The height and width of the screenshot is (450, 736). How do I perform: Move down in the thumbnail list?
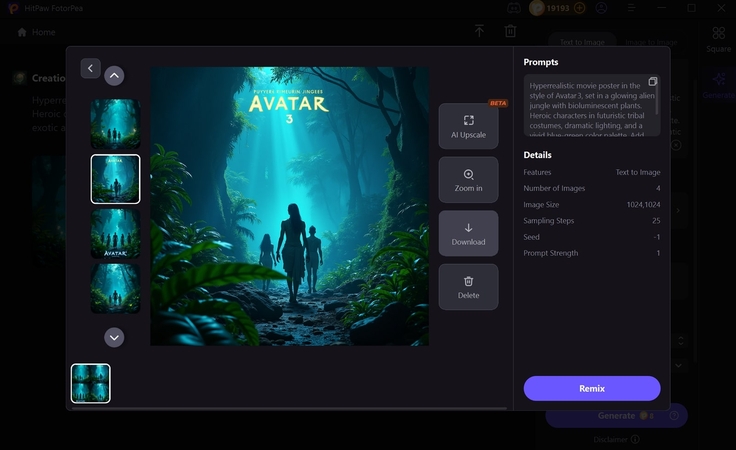pyautogui.click(x=114, y=337)
